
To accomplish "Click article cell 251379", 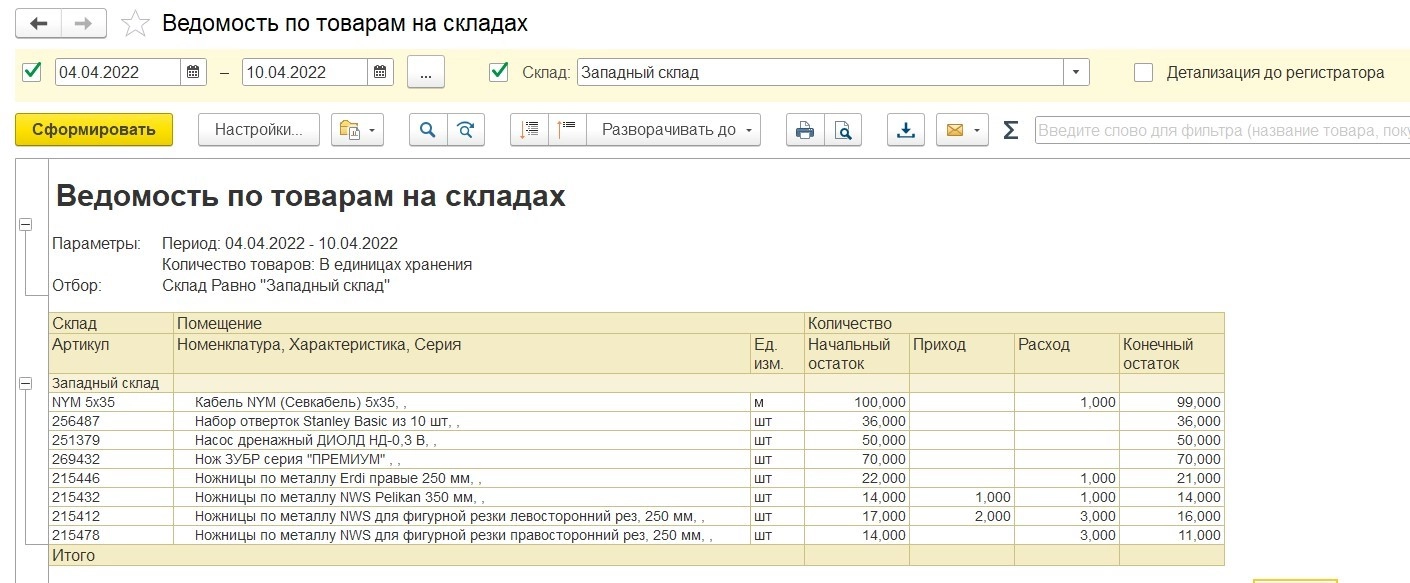I will [x=111, y=440].
